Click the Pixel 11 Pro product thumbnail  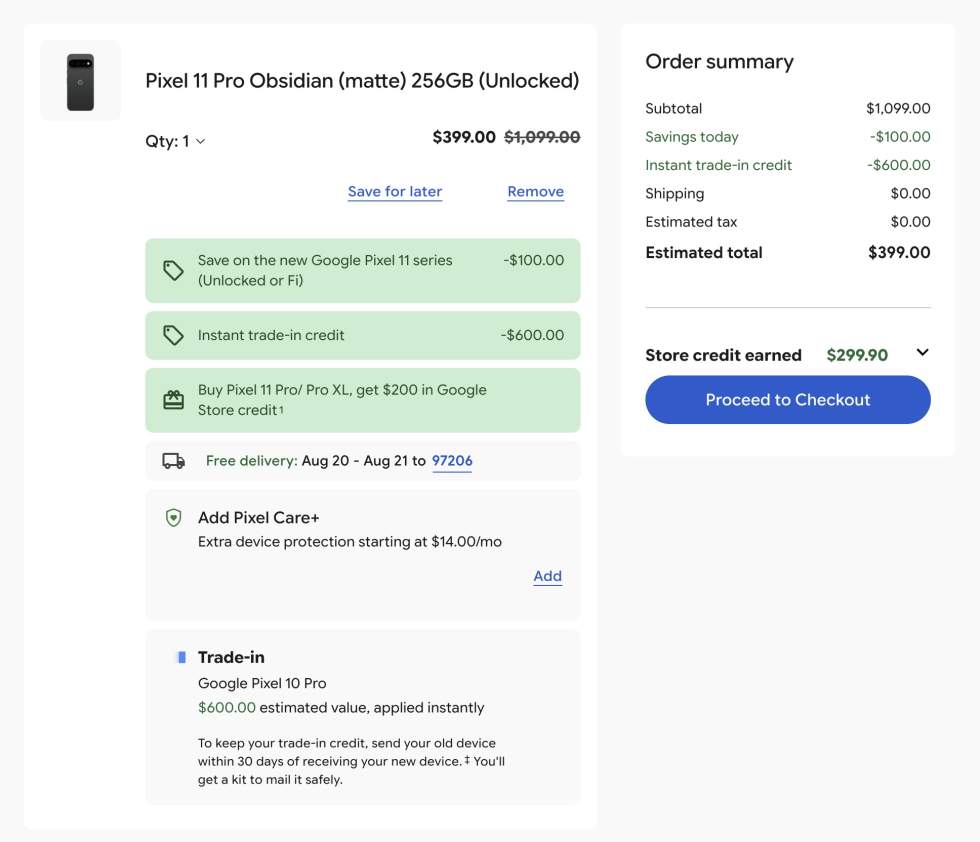(81, 81)
